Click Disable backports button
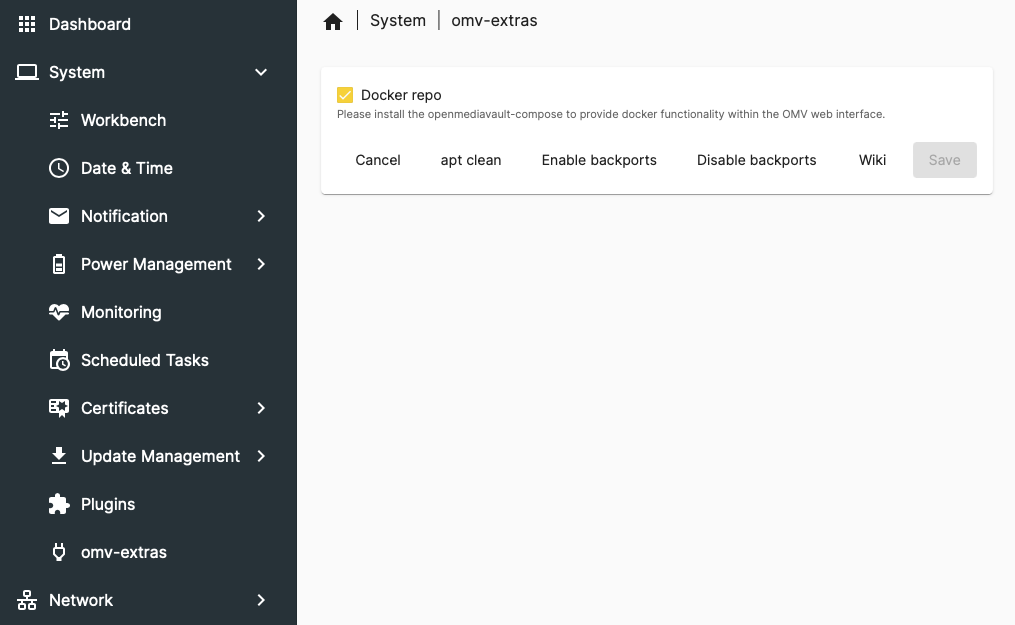The width and height of the screenshot is (1015, 625). click(x=756, y=160)
